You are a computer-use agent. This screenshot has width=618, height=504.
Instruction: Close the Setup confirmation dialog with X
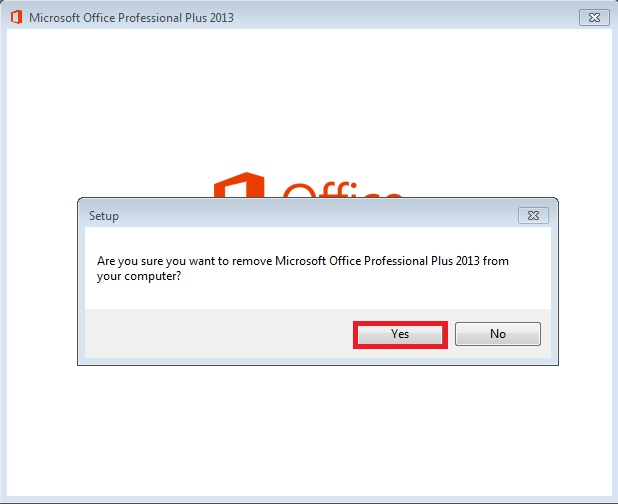[533, 216]
